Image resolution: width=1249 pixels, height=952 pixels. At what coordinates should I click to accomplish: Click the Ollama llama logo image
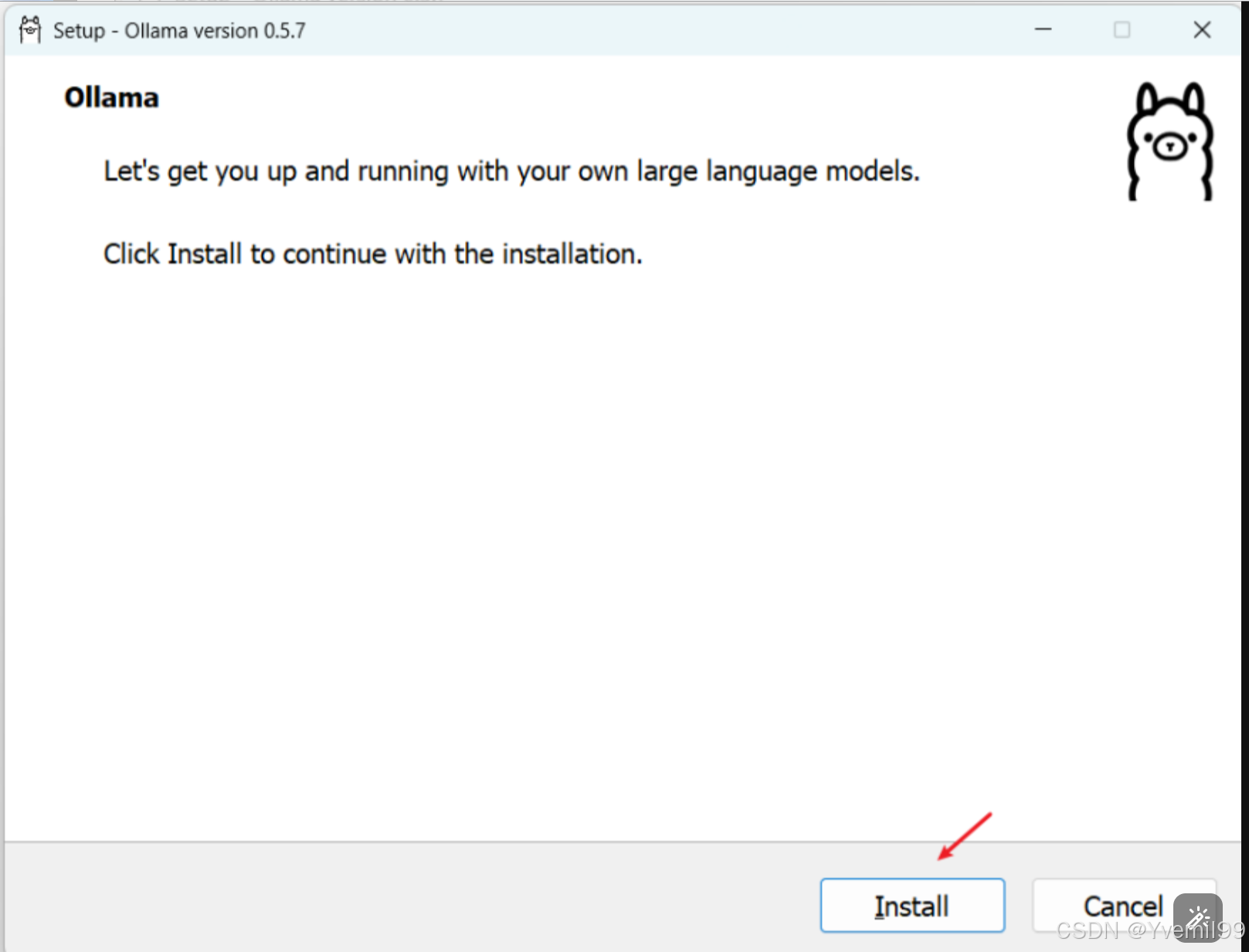[x=1170, y=142]
